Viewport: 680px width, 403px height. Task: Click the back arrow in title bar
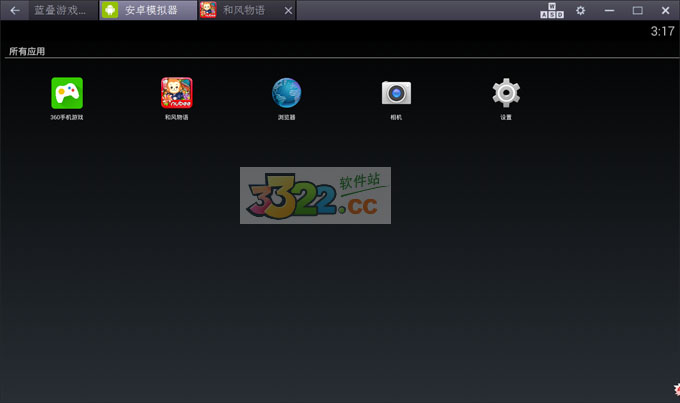(15, 10)
